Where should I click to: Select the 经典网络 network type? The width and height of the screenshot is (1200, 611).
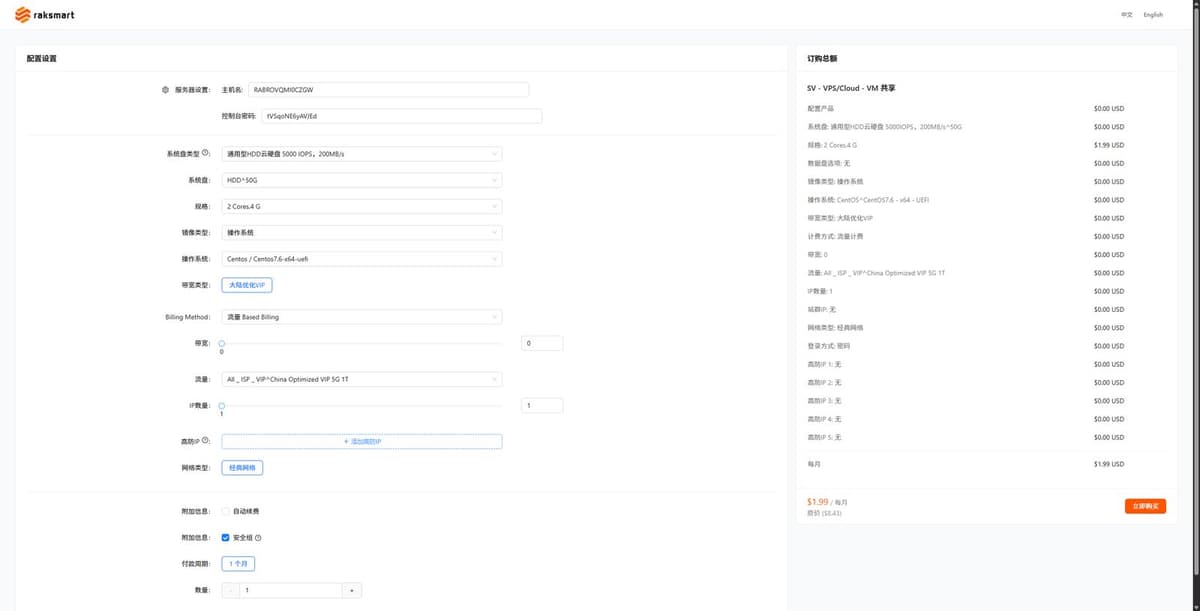243,467
